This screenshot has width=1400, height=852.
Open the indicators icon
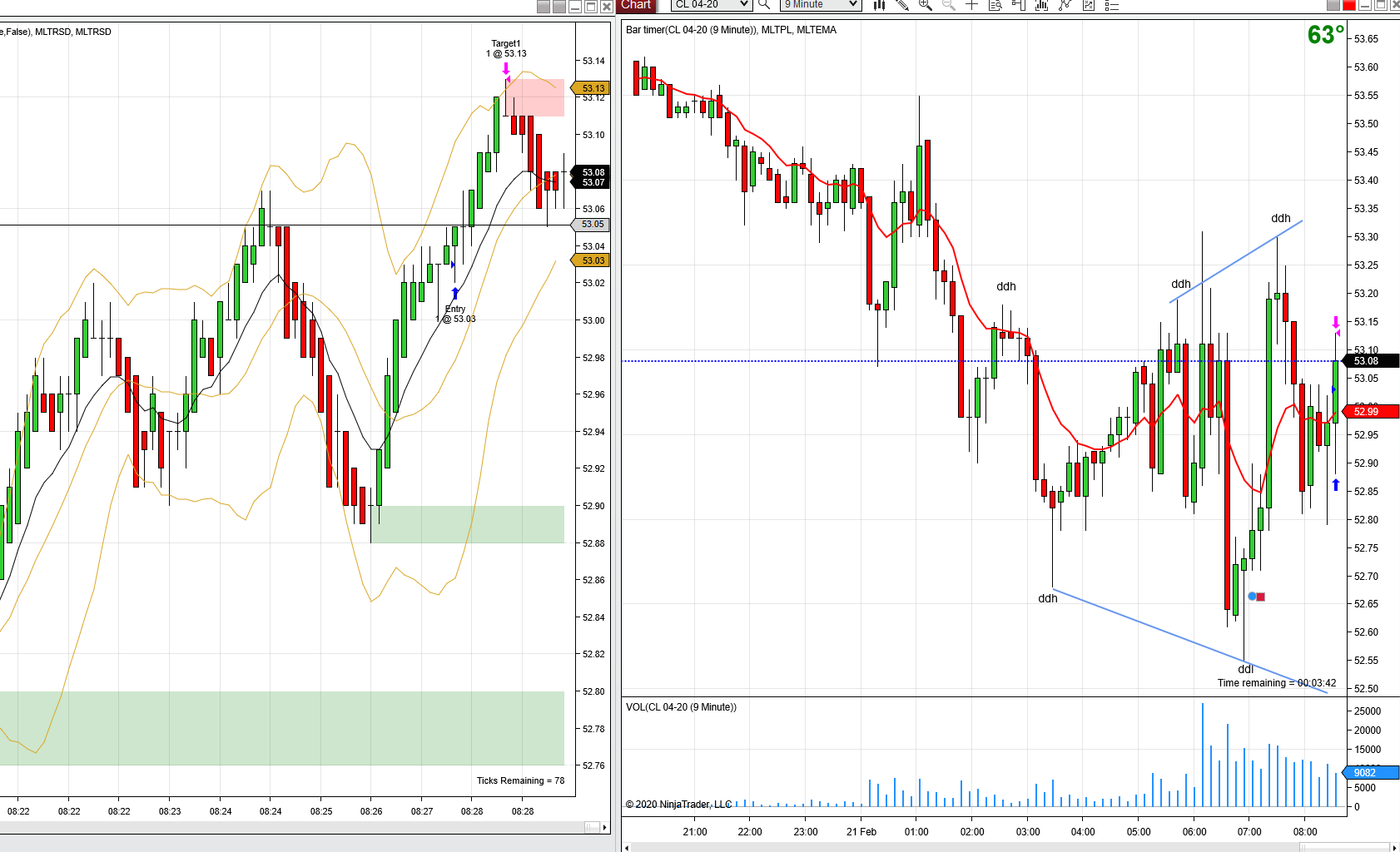pos(1065,5)
